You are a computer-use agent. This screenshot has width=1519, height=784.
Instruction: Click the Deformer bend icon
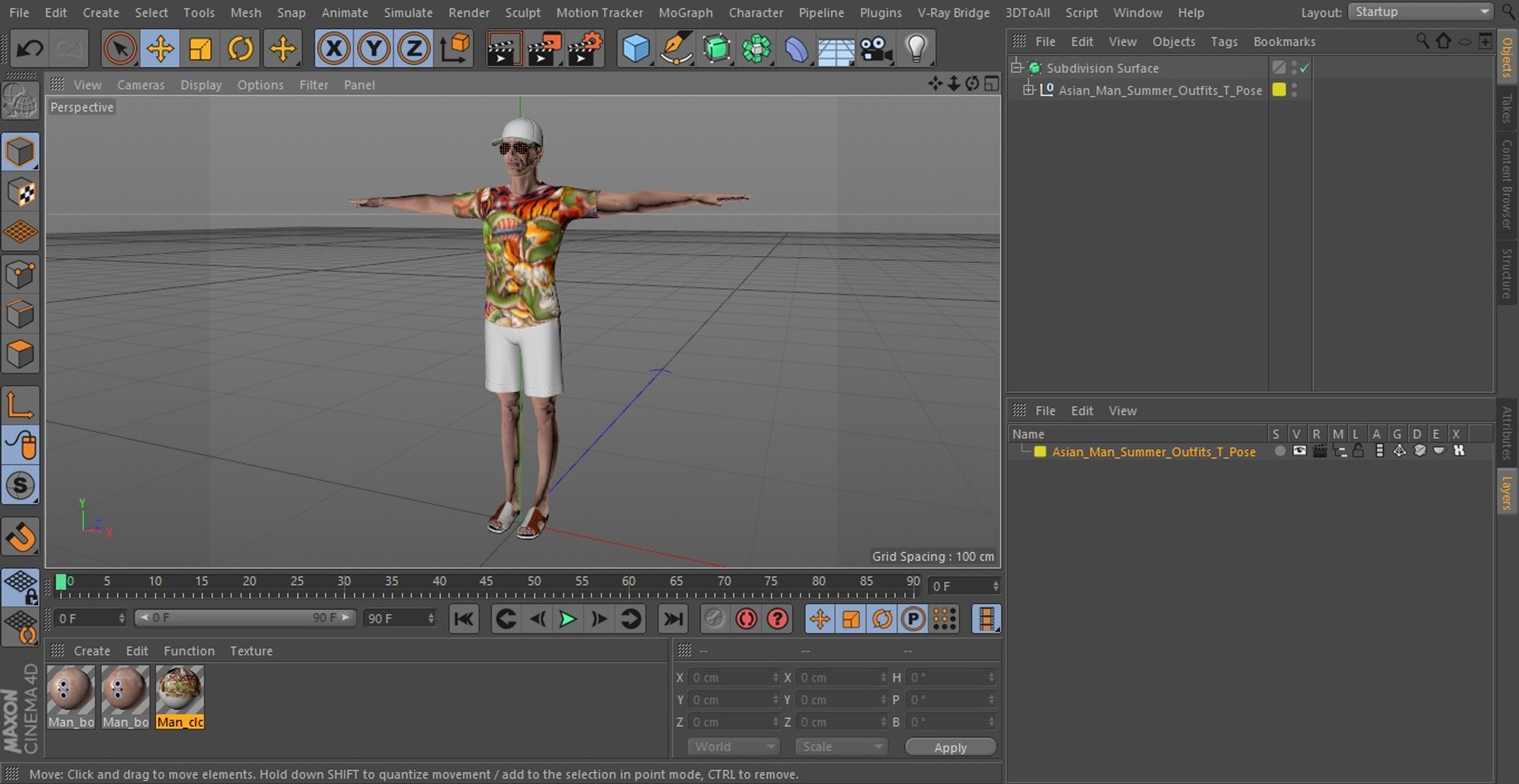tap(797, 49)
